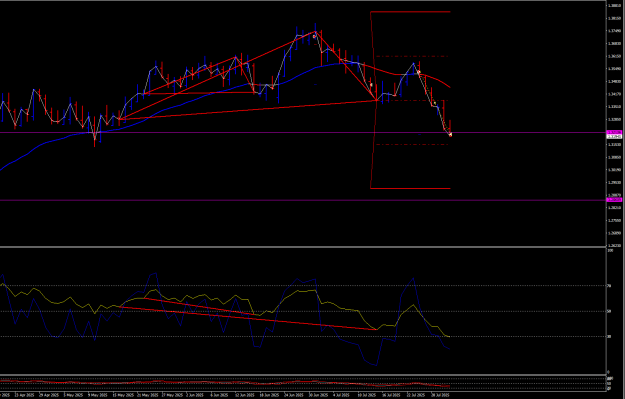Select the lowest dashed red line inside the red rectangle

pyautogui.click(x=413, y=144)
